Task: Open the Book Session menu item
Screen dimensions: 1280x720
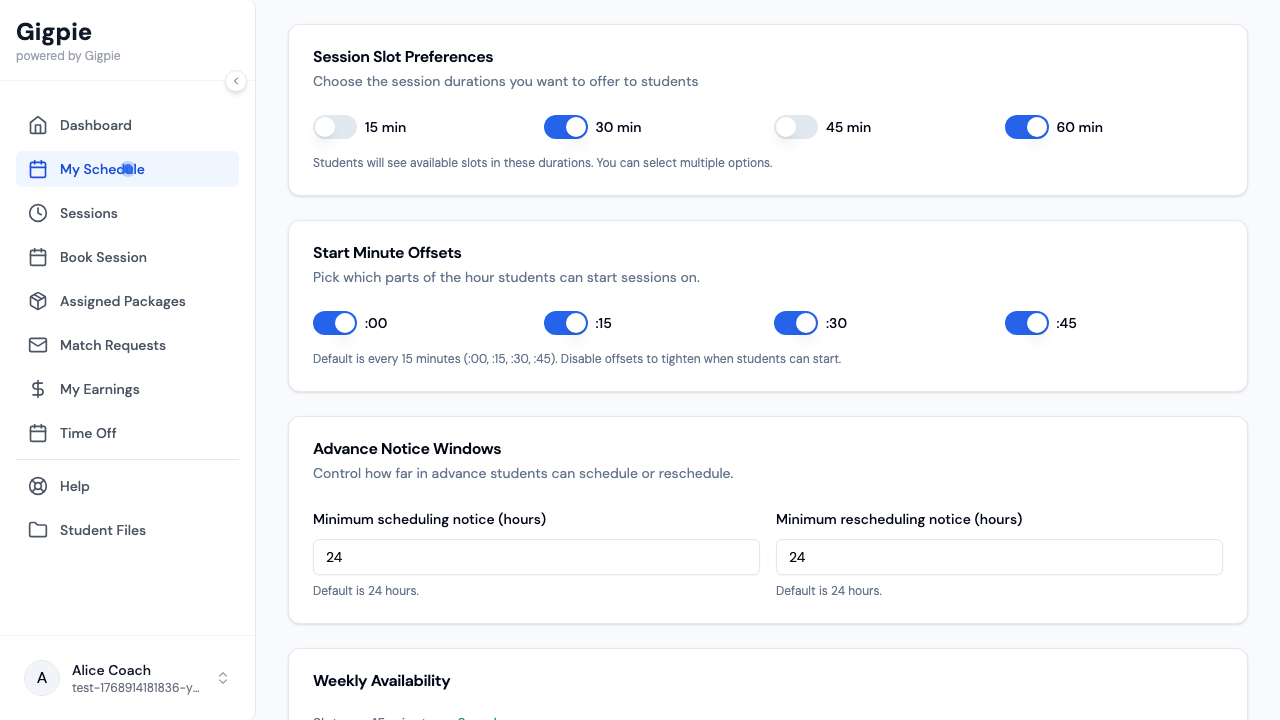Action: click(103, 257)
